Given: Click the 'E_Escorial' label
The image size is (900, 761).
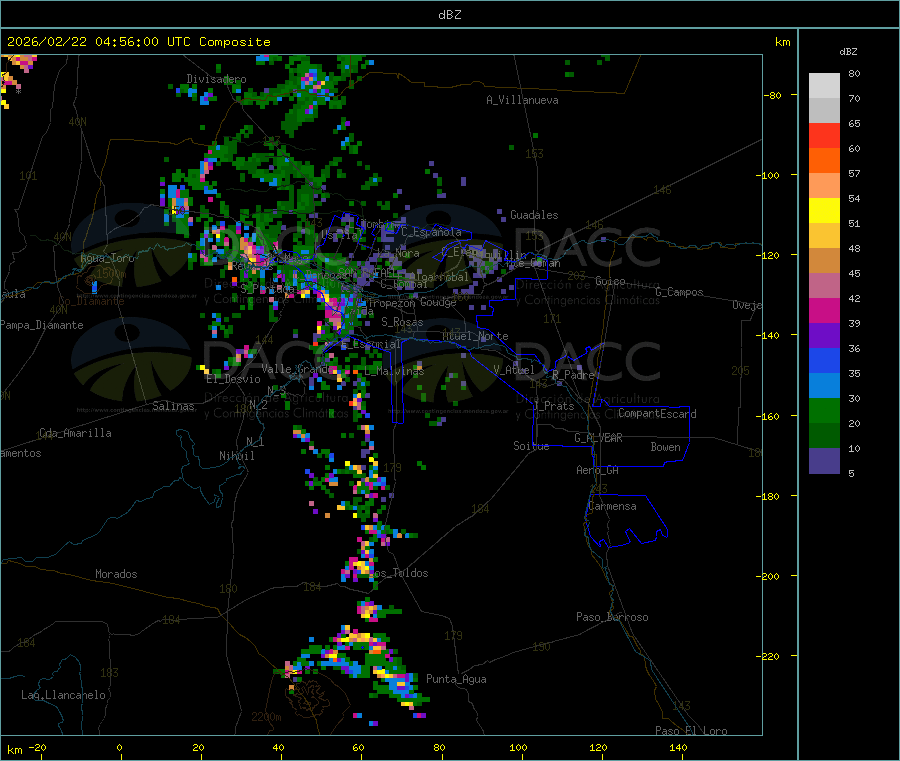Looking at the screenshot, I should [371, 344].
